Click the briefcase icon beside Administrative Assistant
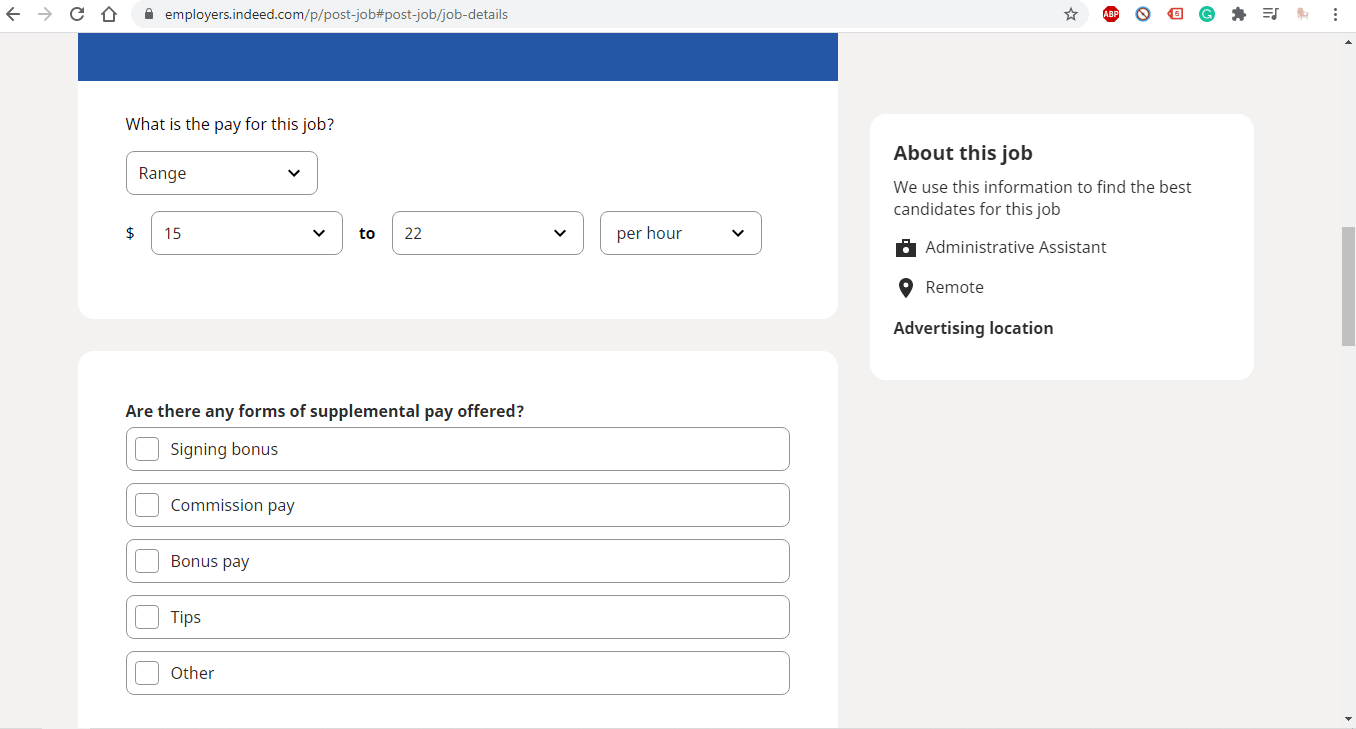Viewport: 1356px width, 729px height. point(906,247)
